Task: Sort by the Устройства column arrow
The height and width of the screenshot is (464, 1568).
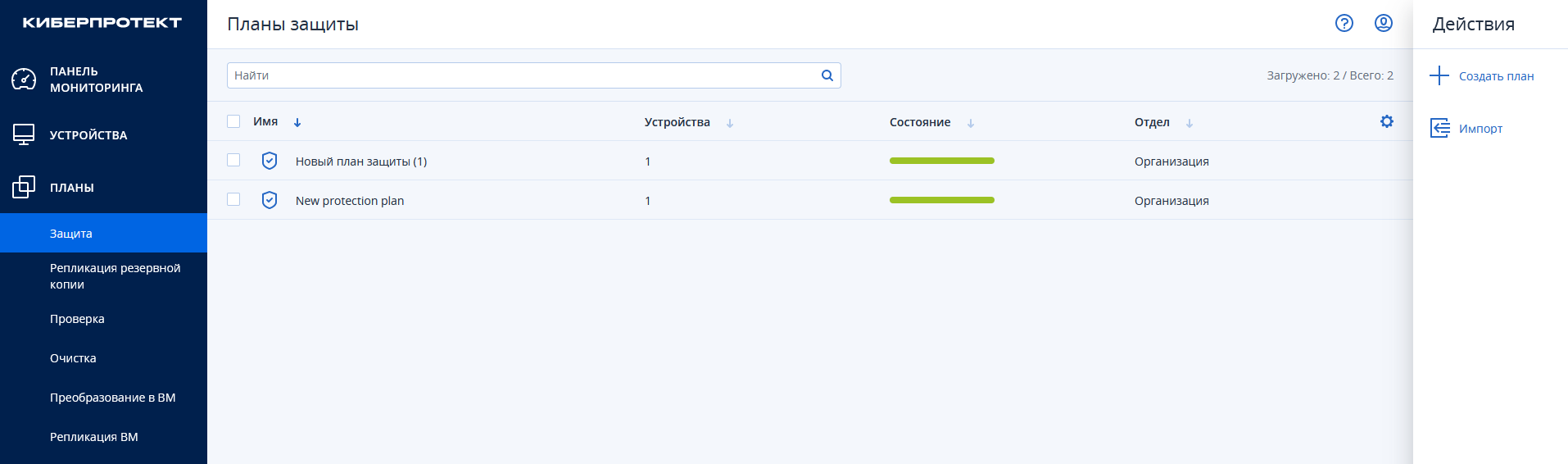Action: (729, 123)
